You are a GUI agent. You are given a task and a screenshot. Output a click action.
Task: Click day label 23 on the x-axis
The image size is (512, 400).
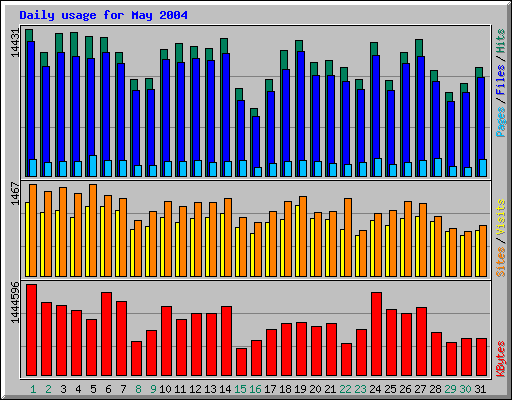[x=360, y=389]
